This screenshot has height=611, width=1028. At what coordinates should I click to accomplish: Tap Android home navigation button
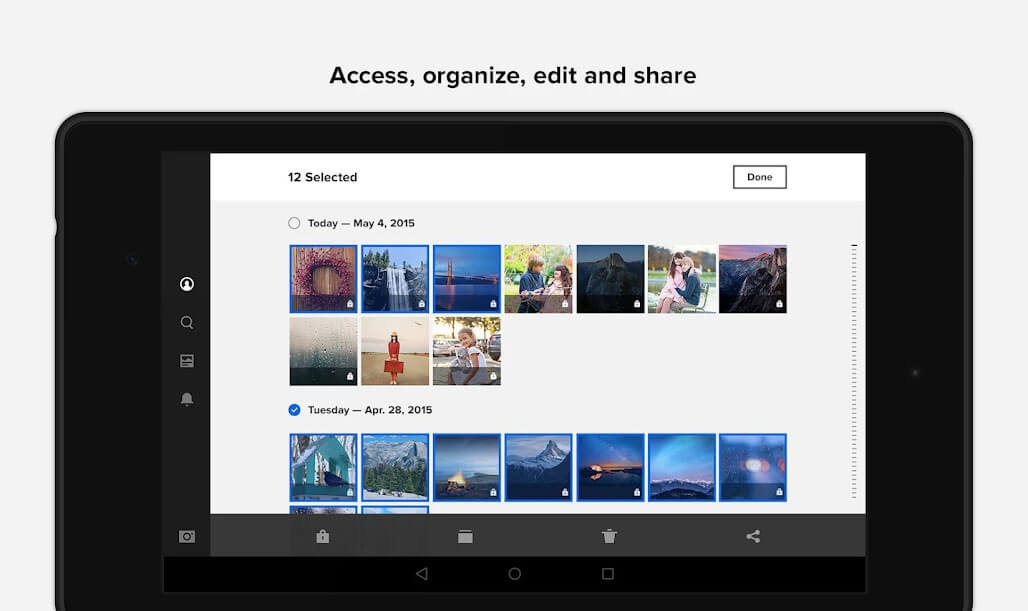(515, 574)
